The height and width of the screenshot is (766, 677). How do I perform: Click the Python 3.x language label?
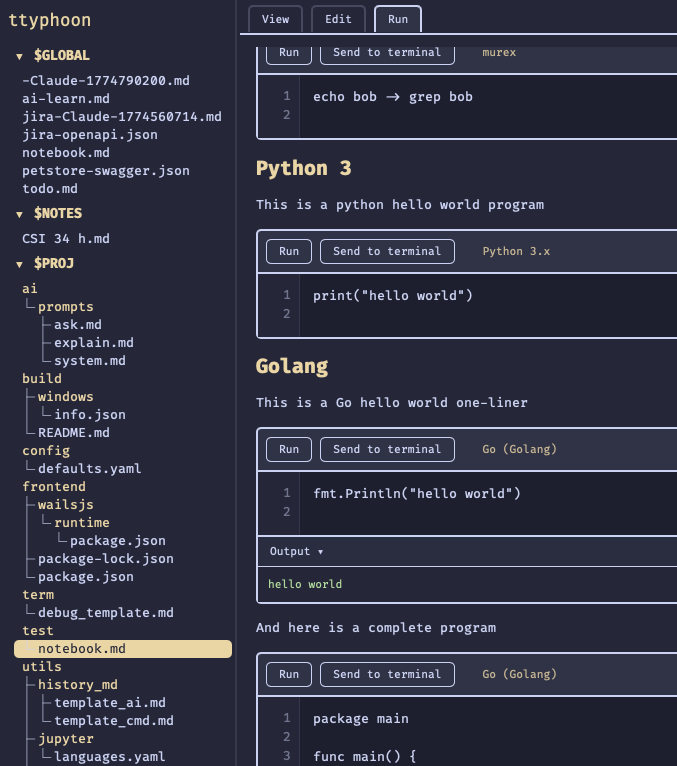[x=516, y=251]
